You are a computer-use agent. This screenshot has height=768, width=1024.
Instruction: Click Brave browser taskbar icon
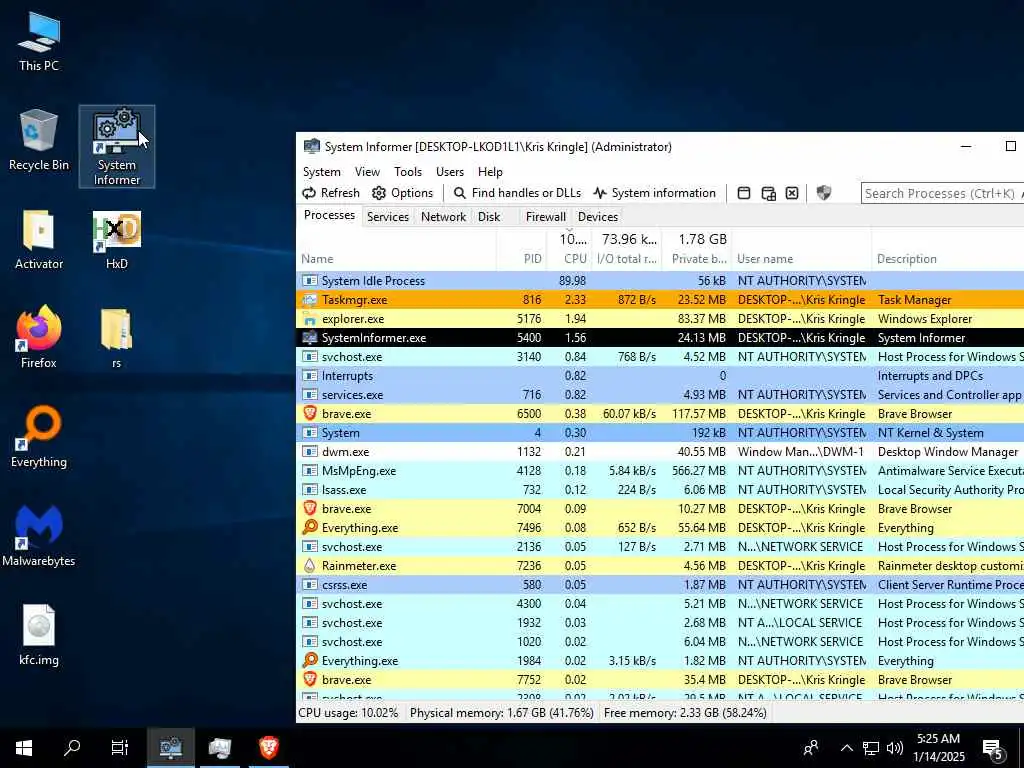tap(268, 748)
